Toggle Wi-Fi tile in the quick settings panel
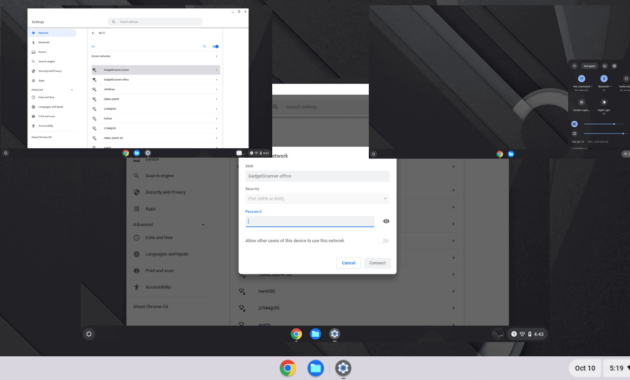The height and width of the screenshot is (380, 630). point(581,79)
